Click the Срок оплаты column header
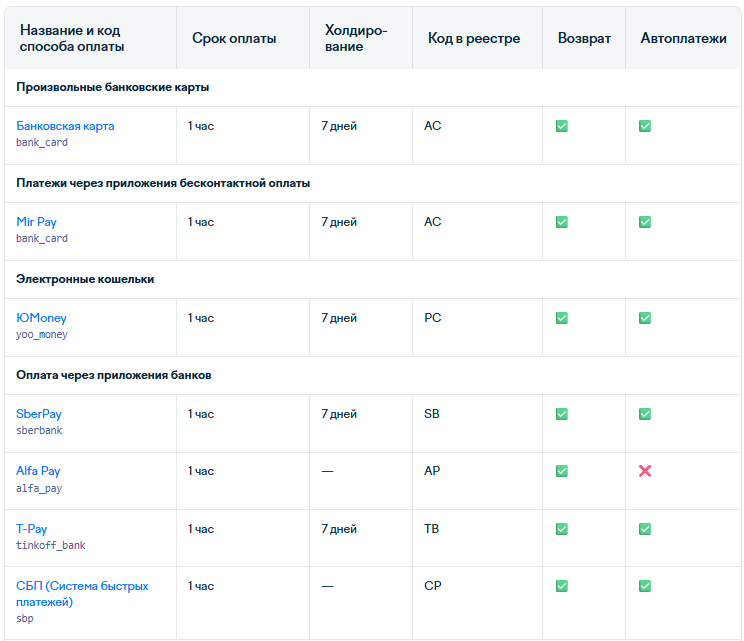The height and width of the screenshot is (641, 744). point(234,38)
